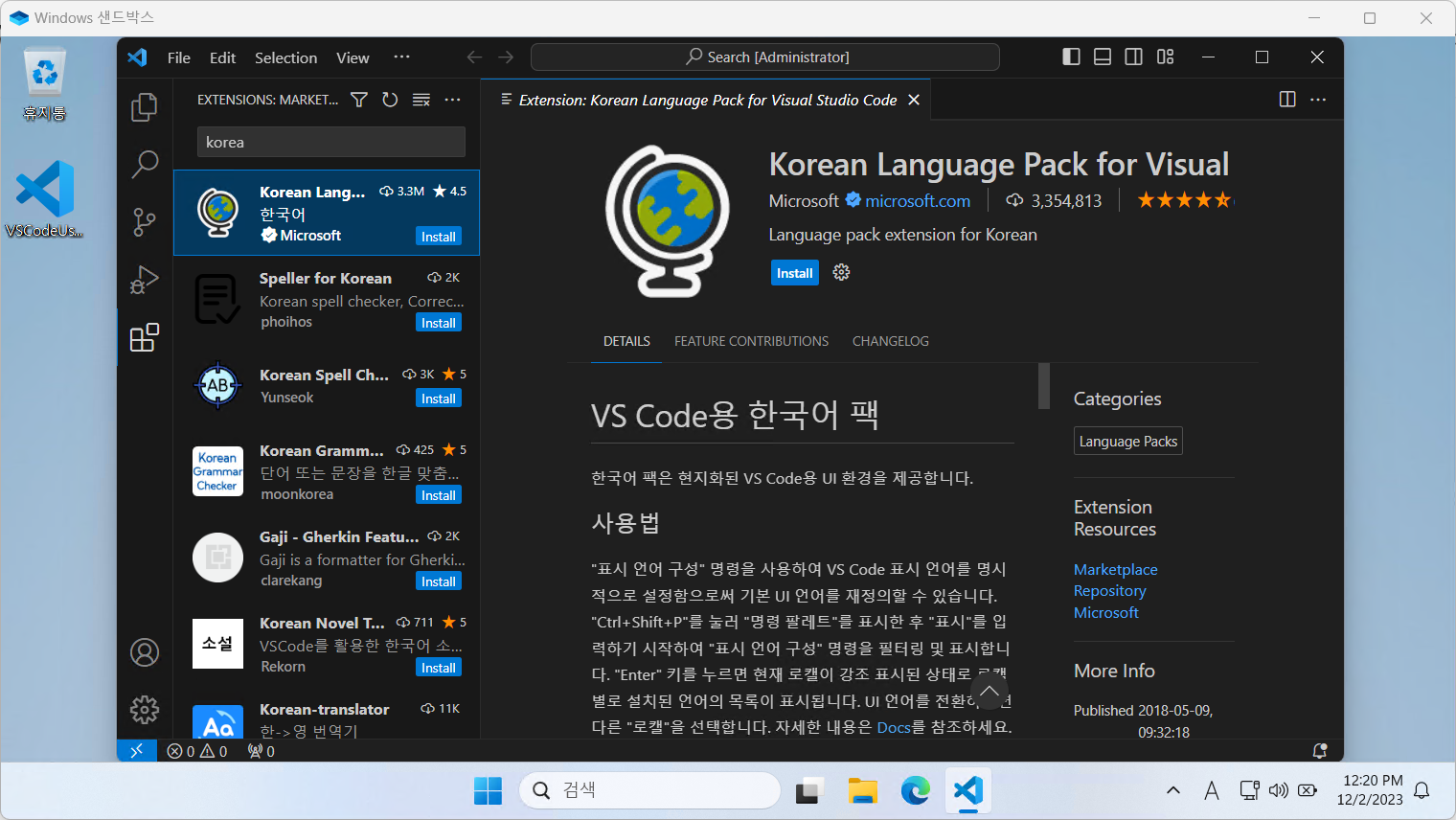Open the View menu
This screenshot has height=820, width=1456.
(x=353, y=57)
